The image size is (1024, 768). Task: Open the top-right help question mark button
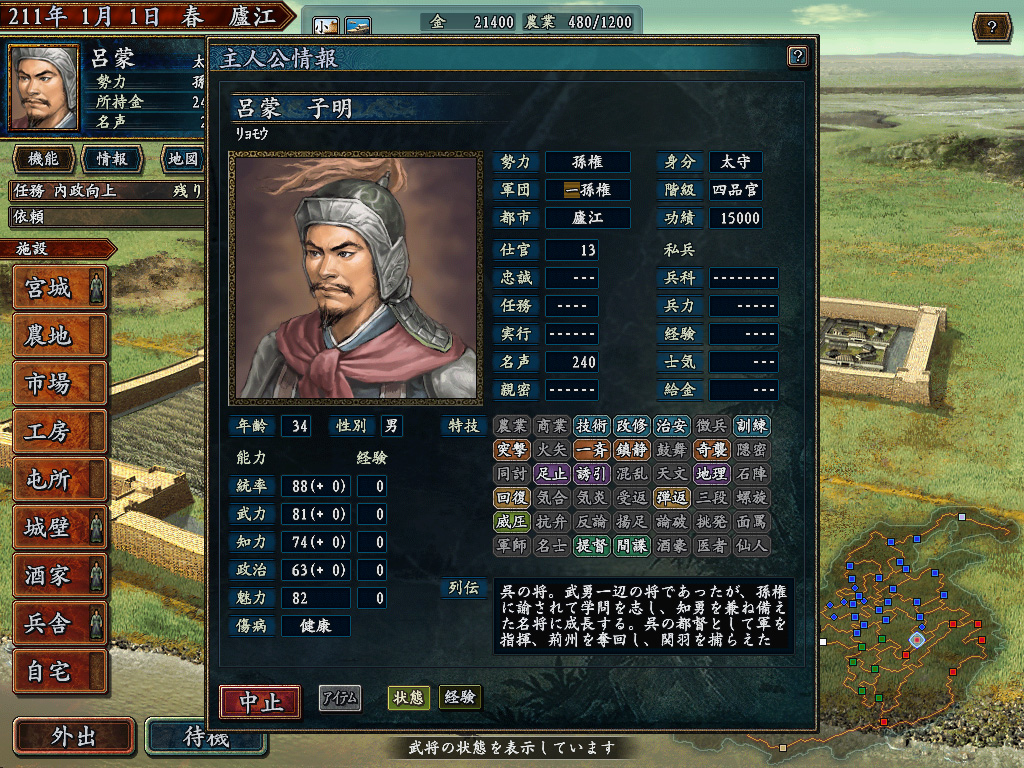(x=991, y=27)
